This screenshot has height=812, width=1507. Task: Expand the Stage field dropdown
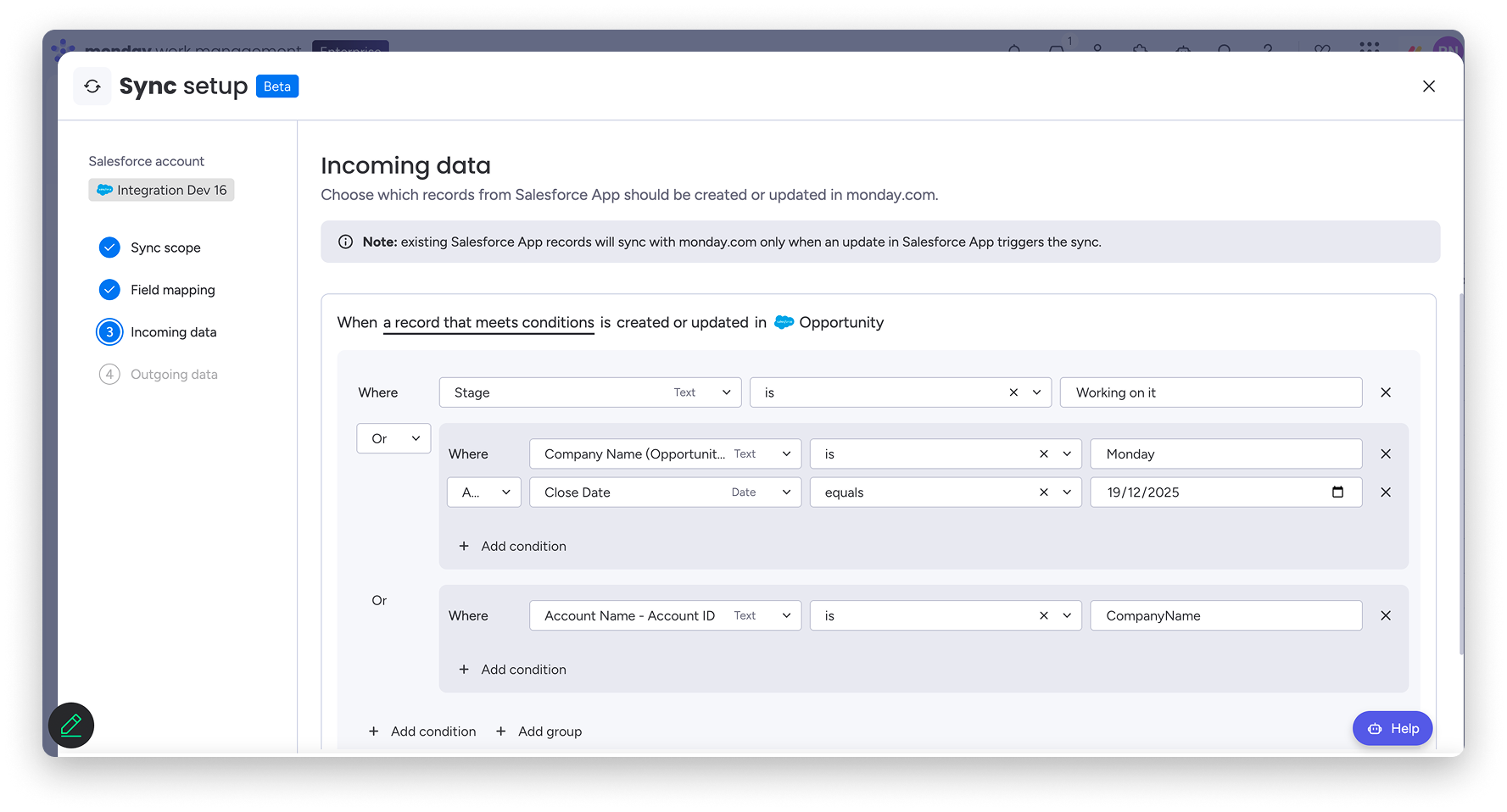point(726,392)
